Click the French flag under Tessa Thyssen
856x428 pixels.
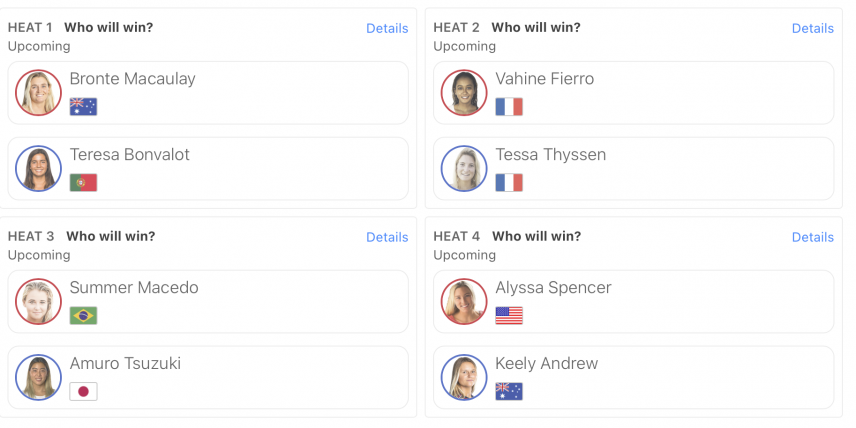(x=509, y=182)
